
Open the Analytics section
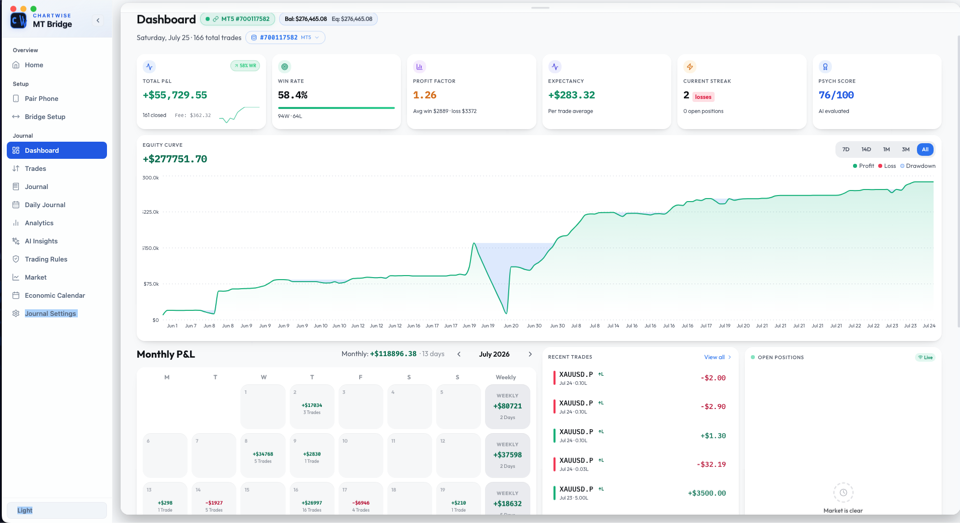pos(57,223)
